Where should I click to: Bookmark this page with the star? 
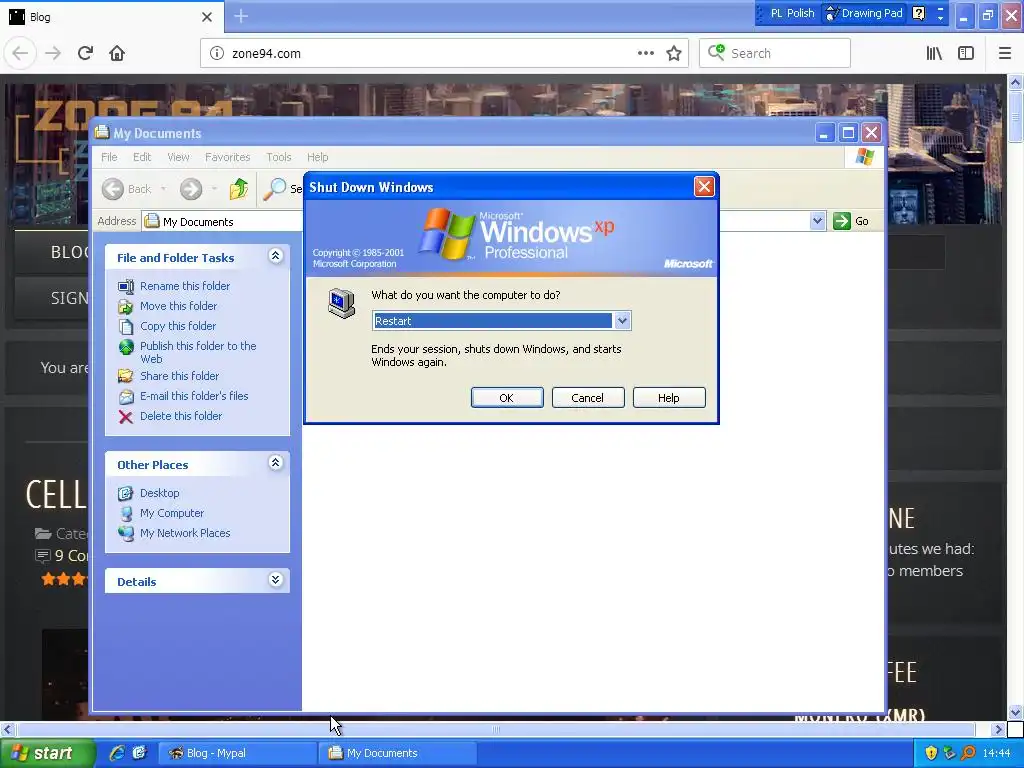pyautogui.click(x=674, y=53)
